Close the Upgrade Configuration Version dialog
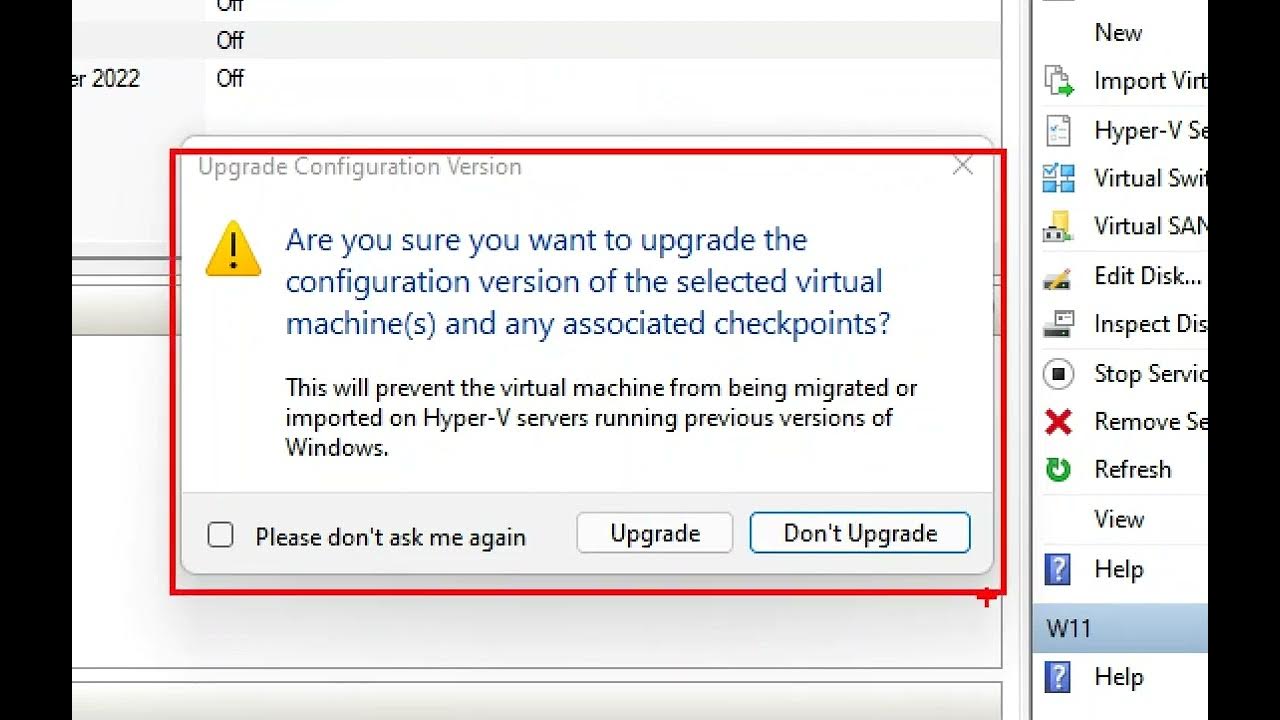The height and width of the screenshot is (720, 1280). (x=962, y=166)
